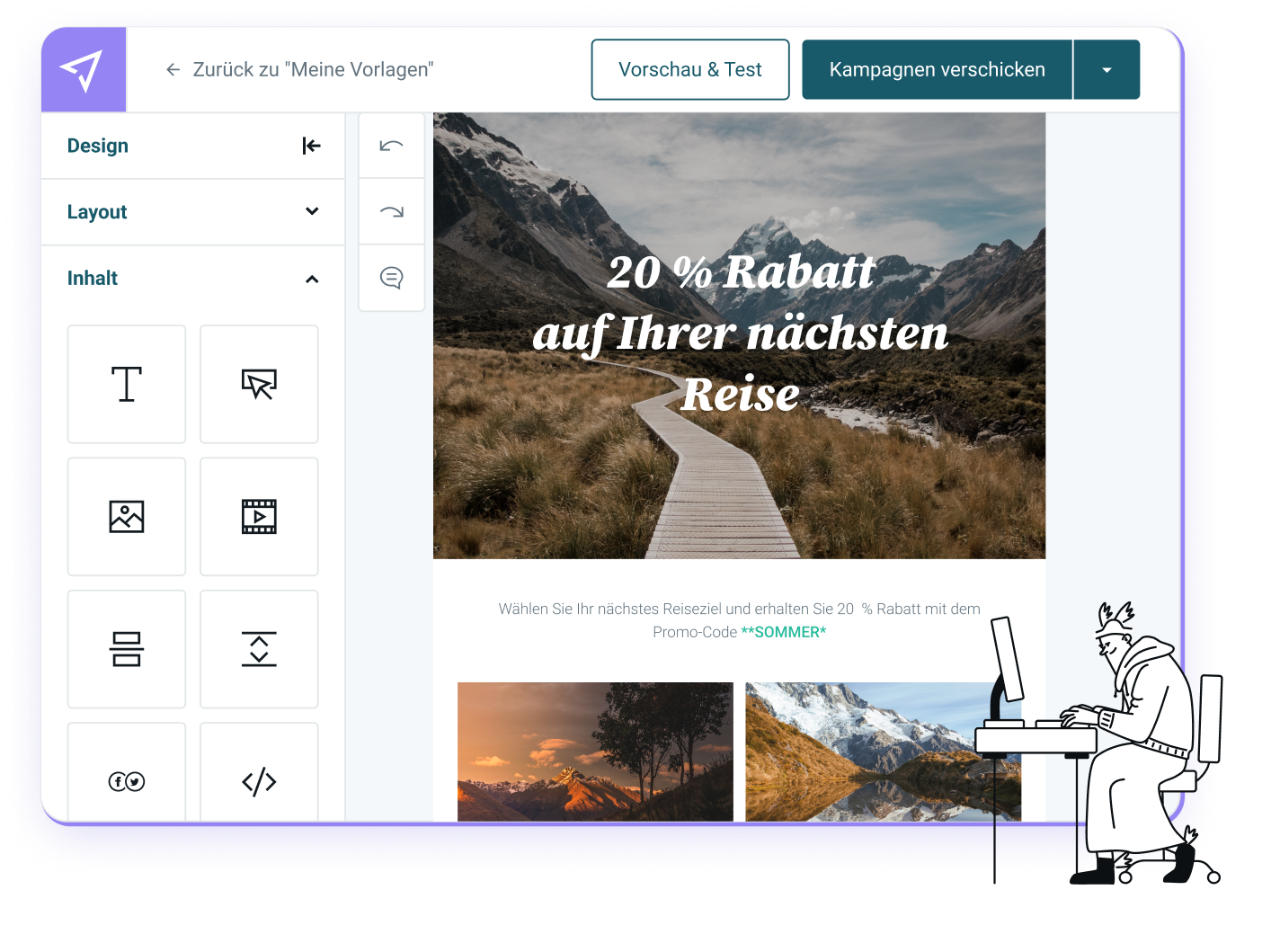Add a Spacer block to the email
Image resolution: width=1280 pixels, height=952 pixels.
click(259, 649)
